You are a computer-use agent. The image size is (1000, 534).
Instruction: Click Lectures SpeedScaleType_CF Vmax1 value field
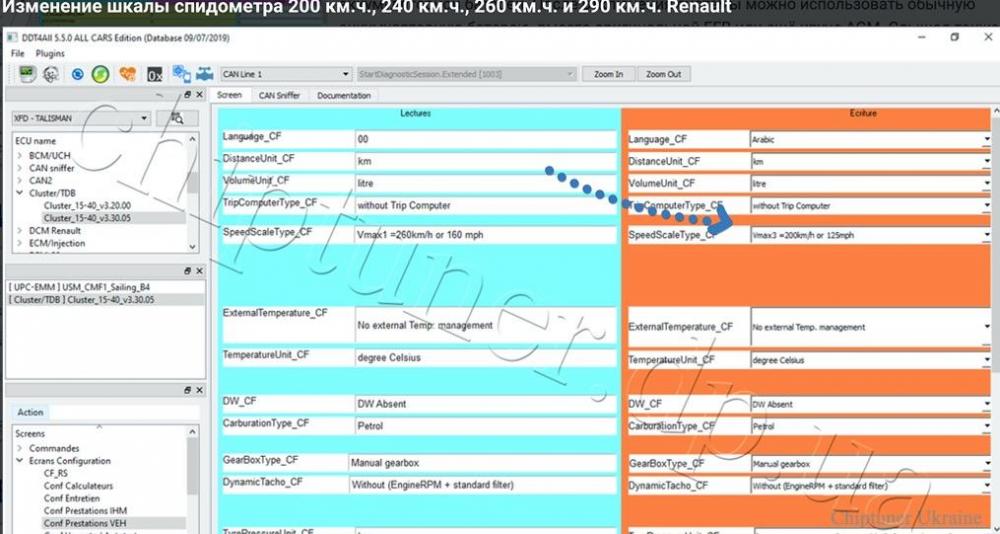tap(485, 235)
